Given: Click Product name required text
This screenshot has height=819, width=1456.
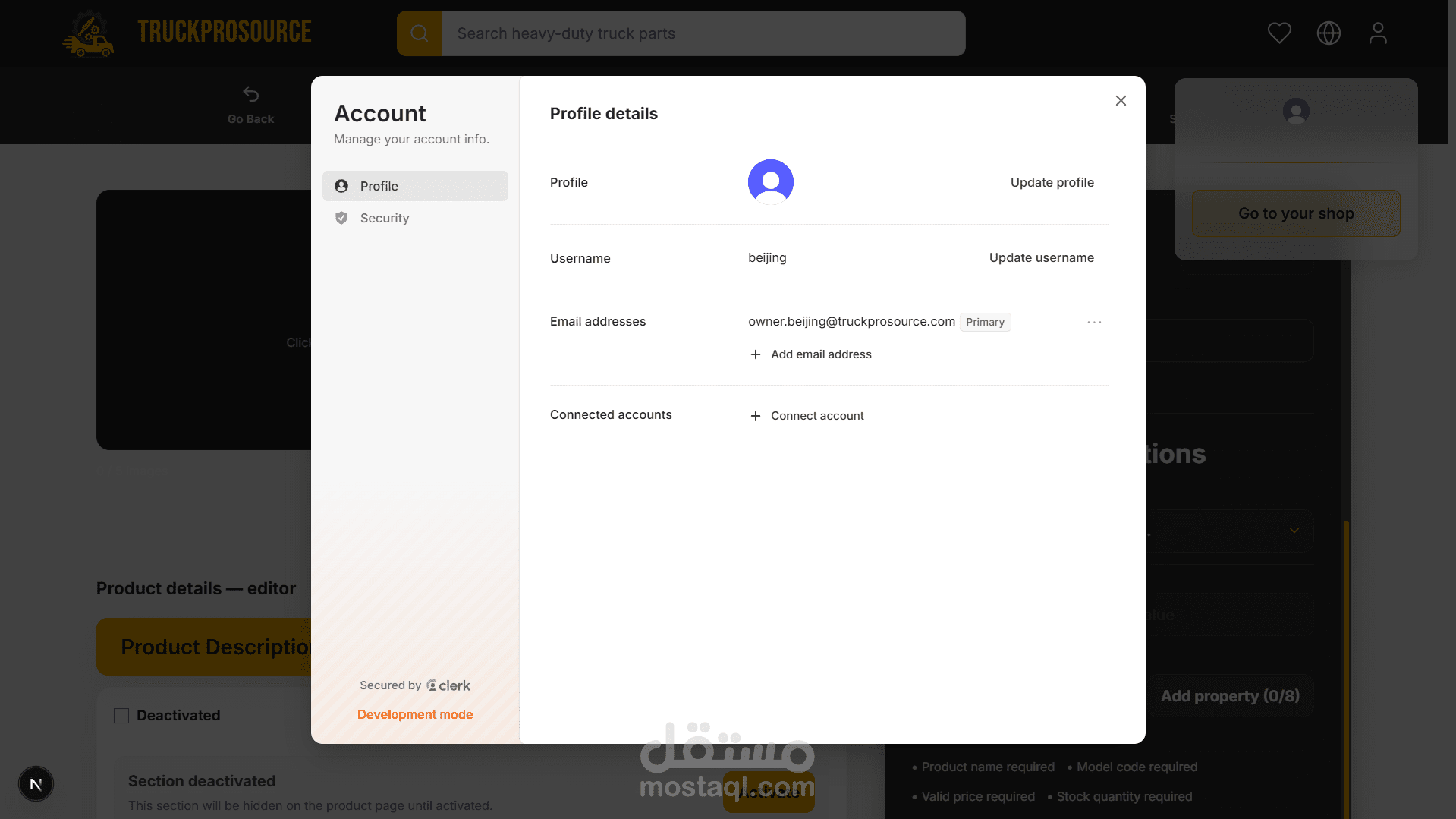Looking at the screenshot, I should (x=988, y=767).
